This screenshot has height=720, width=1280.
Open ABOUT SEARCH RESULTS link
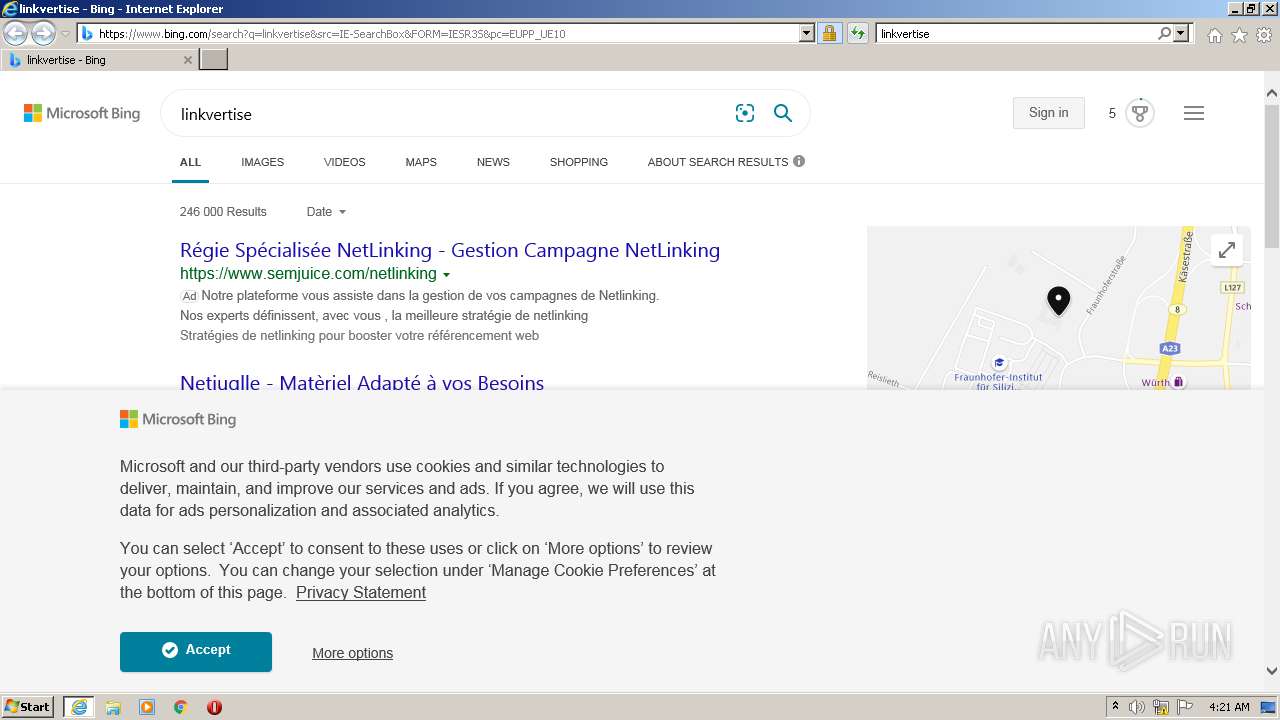726,162
